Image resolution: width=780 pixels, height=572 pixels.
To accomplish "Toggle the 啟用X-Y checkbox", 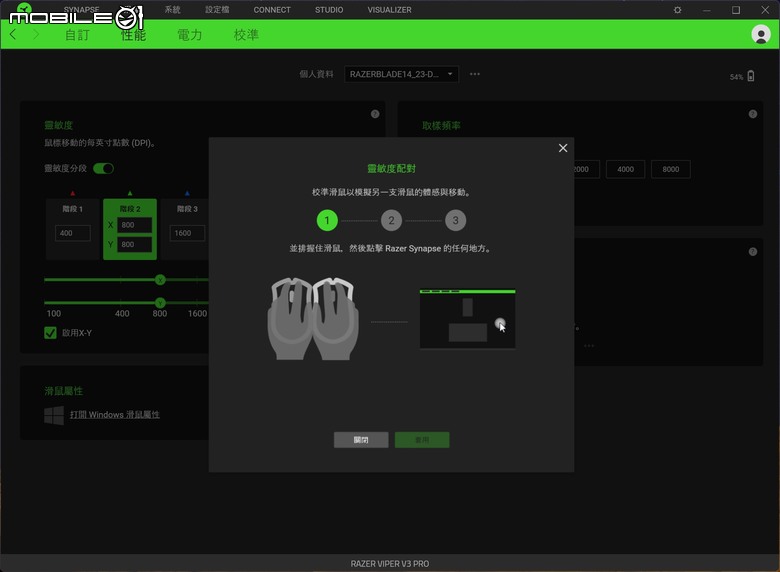I will point(50,333).
